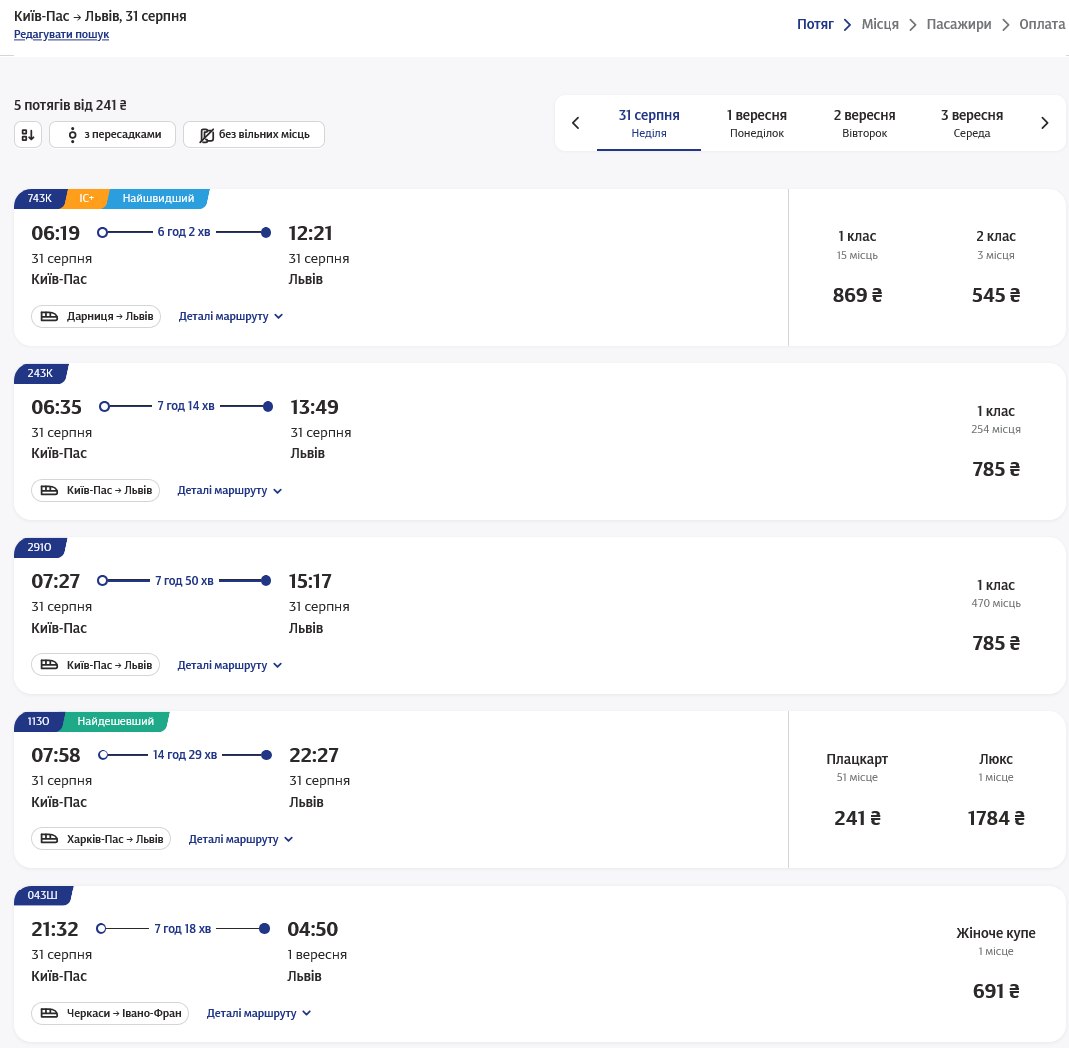This screenshot has height=1048, width=1069.
Task: Show later dates with right arrow
Action: 1045,123
